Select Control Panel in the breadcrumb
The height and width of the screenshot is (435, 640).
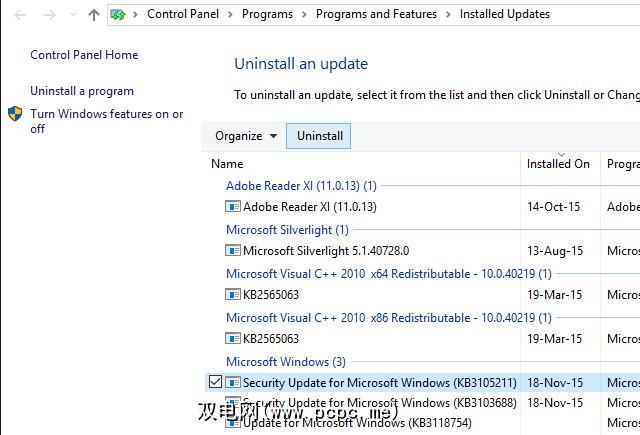click(x=183, y=14)
